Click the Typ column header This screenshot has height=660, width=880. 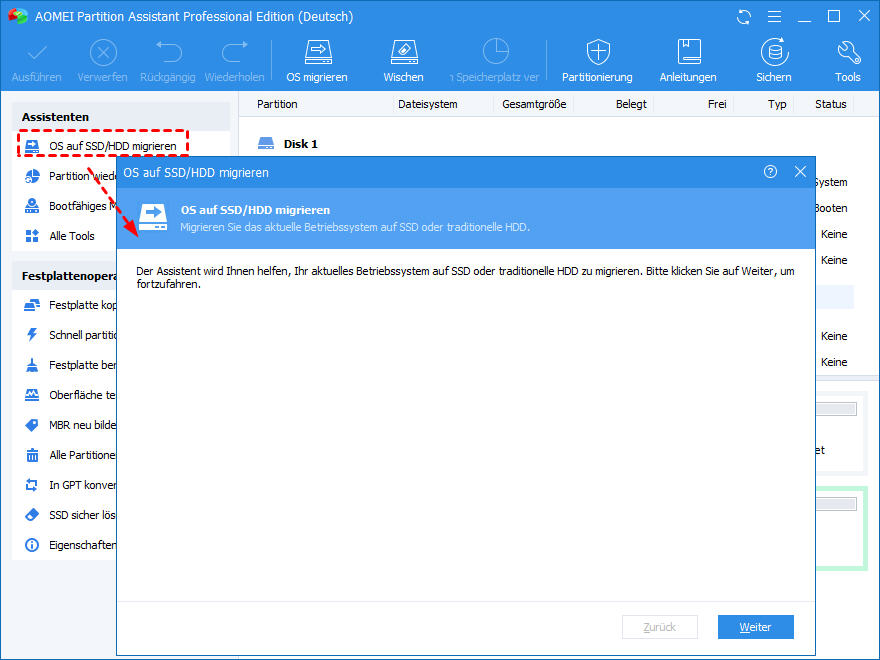tap(777, 104)
